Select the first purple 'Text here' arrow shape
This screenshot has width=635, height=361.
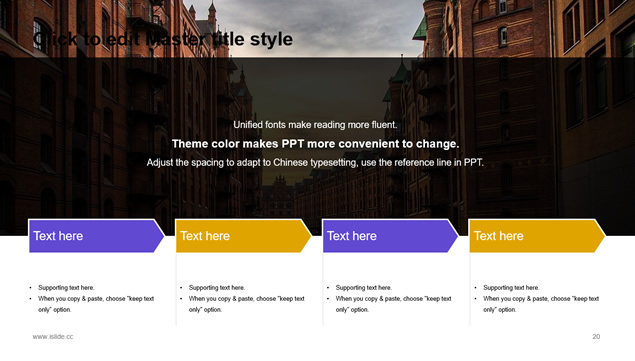pos(96,236)
